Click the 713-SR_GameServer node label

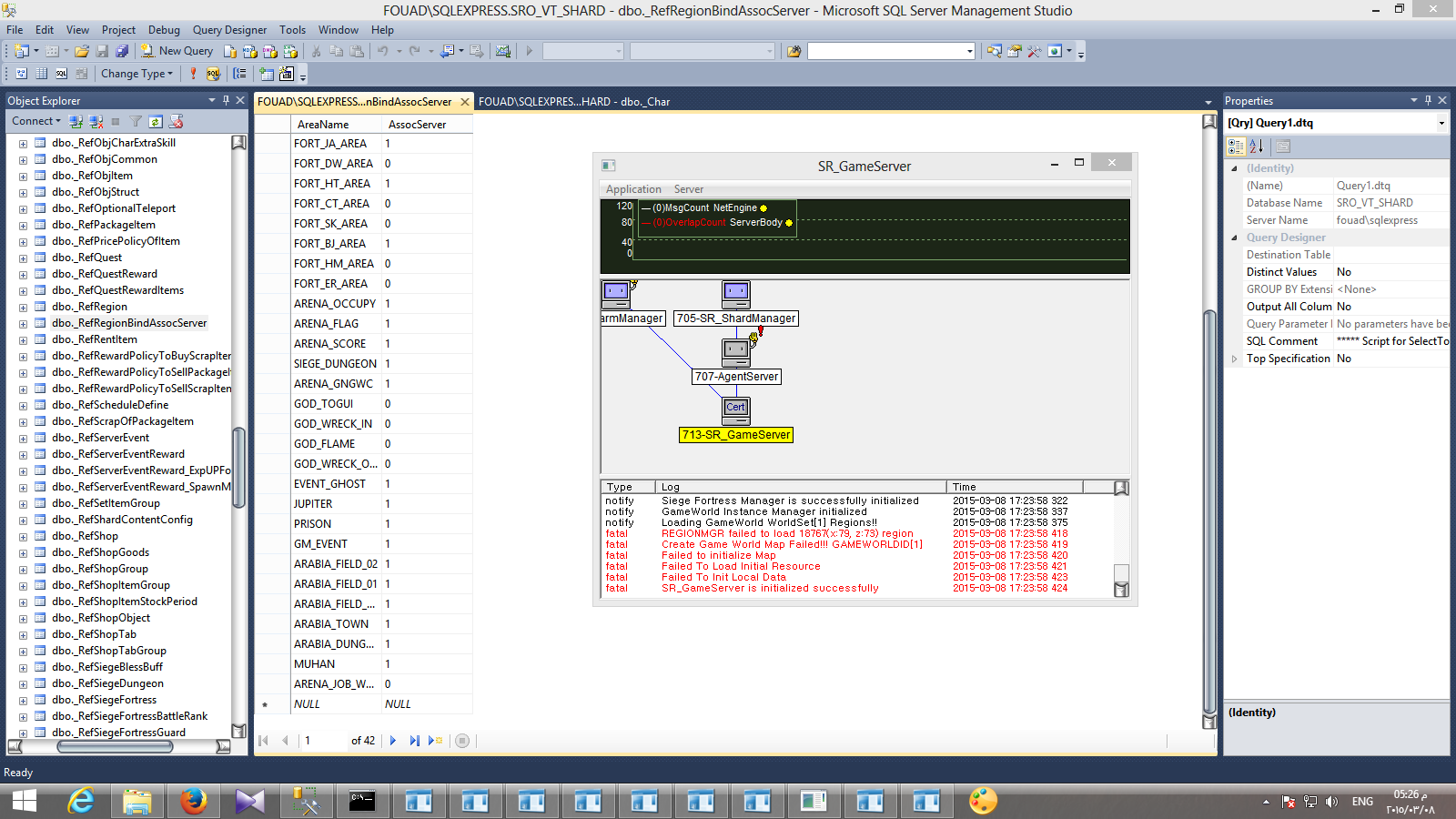[736, 435]
